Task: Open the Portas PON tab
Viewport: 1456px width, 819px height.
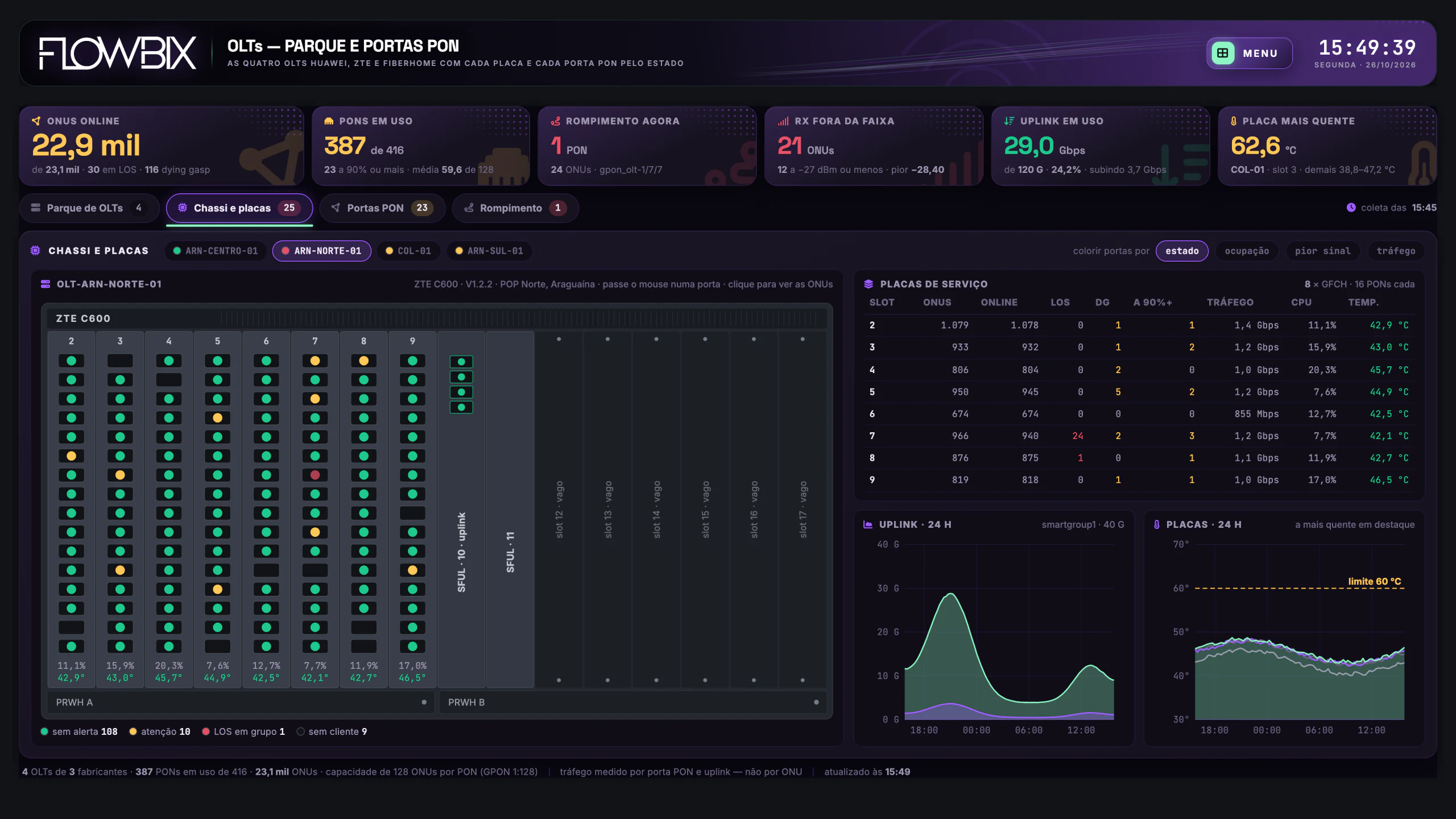Action: tap(383, 208)
